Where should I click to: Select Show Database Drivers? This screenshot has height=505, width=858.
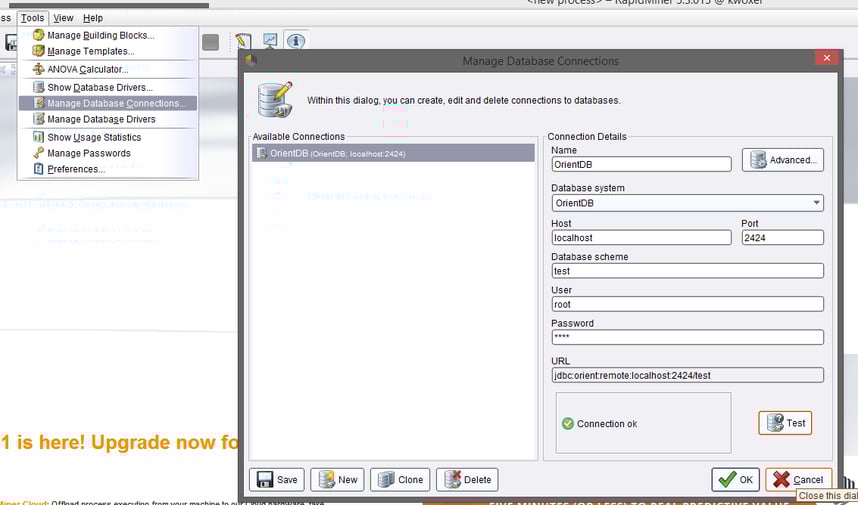click(99, 88)
